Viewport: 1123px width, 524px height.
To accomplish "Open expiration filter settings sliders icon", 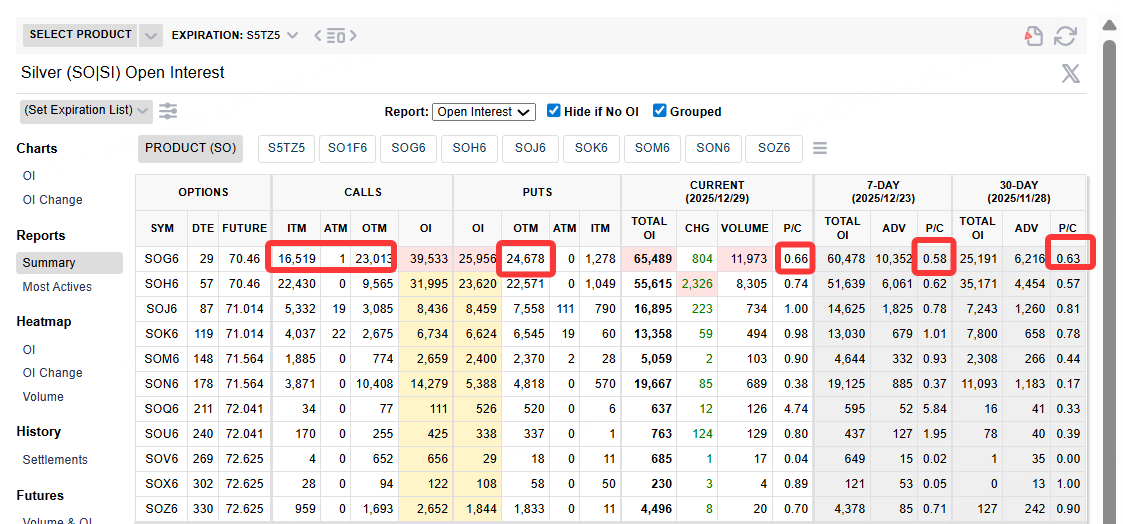I will (x=168, y=111).
